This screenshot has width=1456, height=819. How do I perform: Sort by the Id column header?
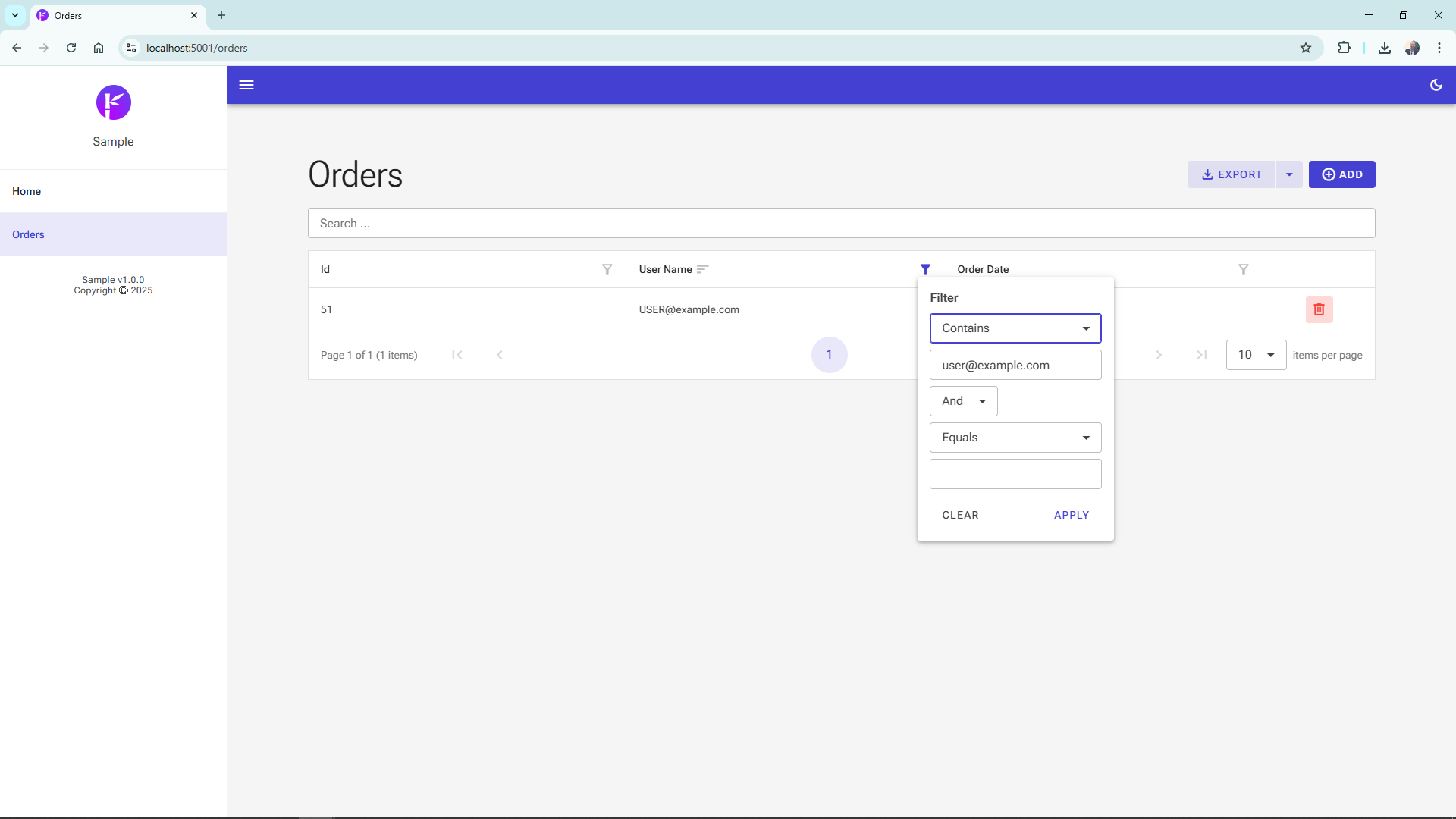tap(325, 269)
